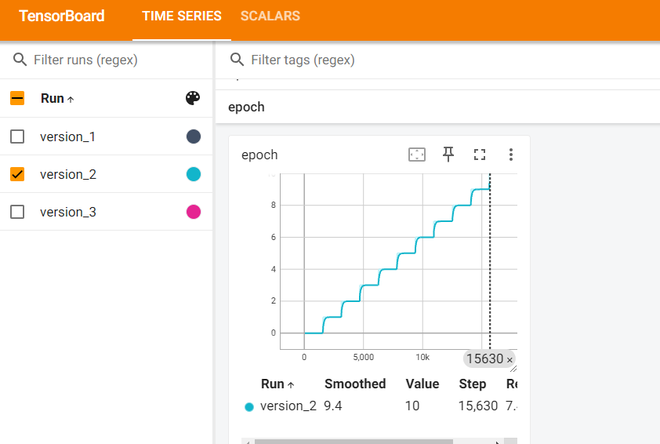Uncheck the version_2 run checkbox
The image size is (660, 444).
click(x=17, y=174)
